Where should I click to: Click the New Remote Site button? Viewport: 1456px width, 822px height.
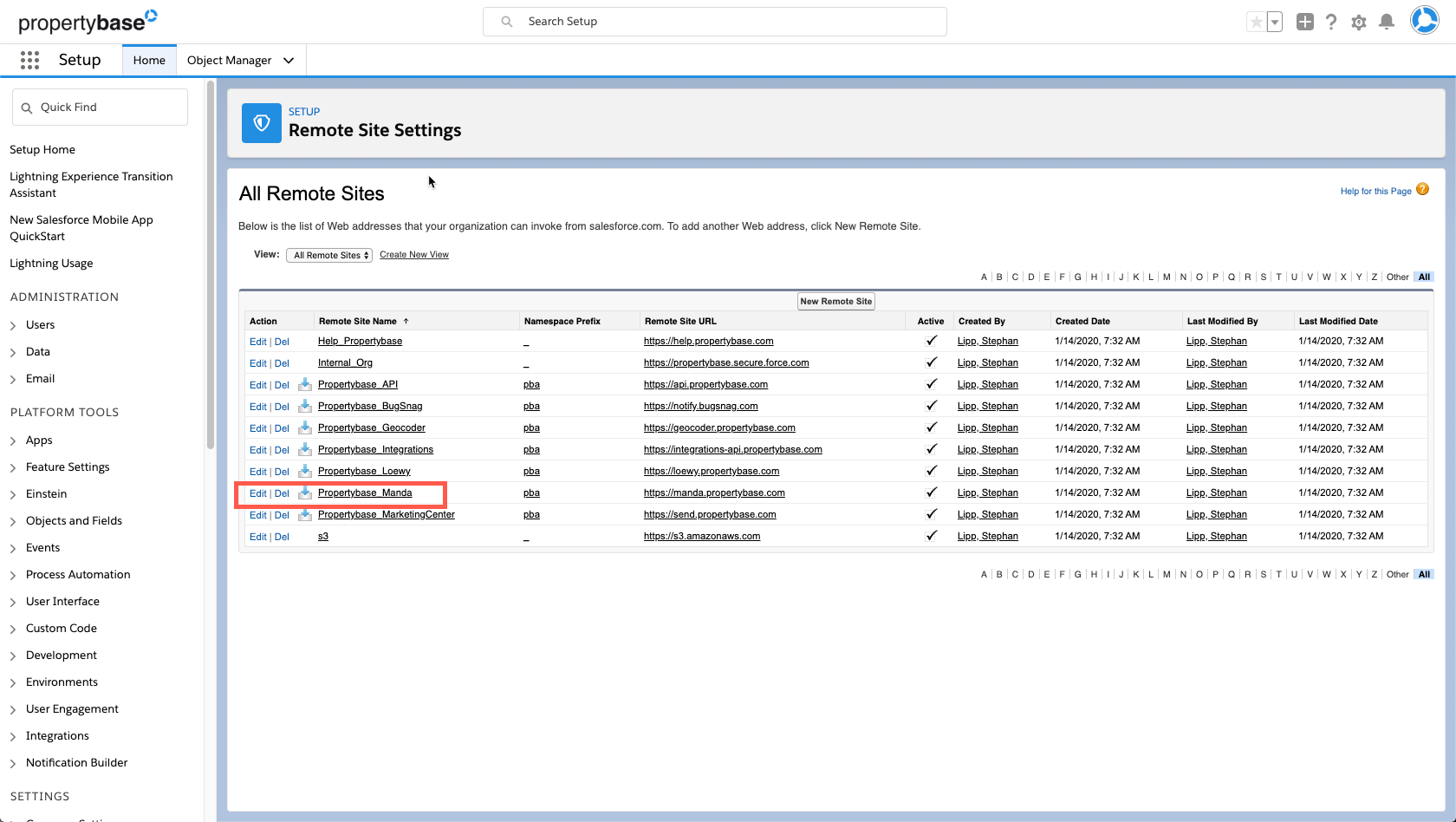pyautogui.click(x=835, y=301)
